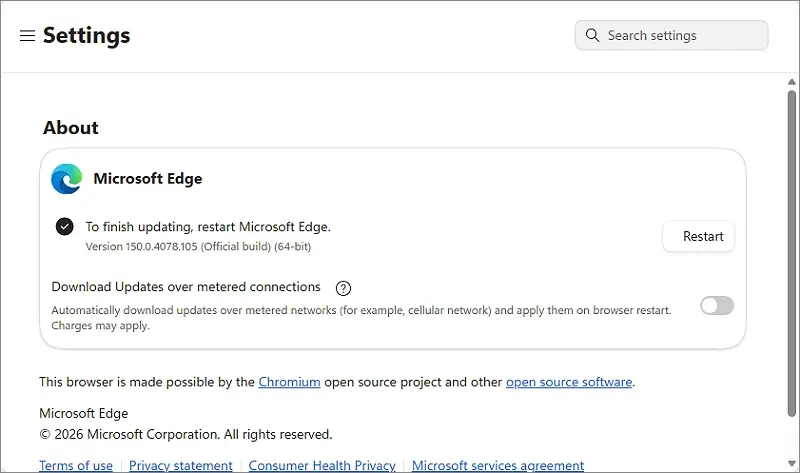Click the scrollbar up arrow

click(x=792, y=82)
